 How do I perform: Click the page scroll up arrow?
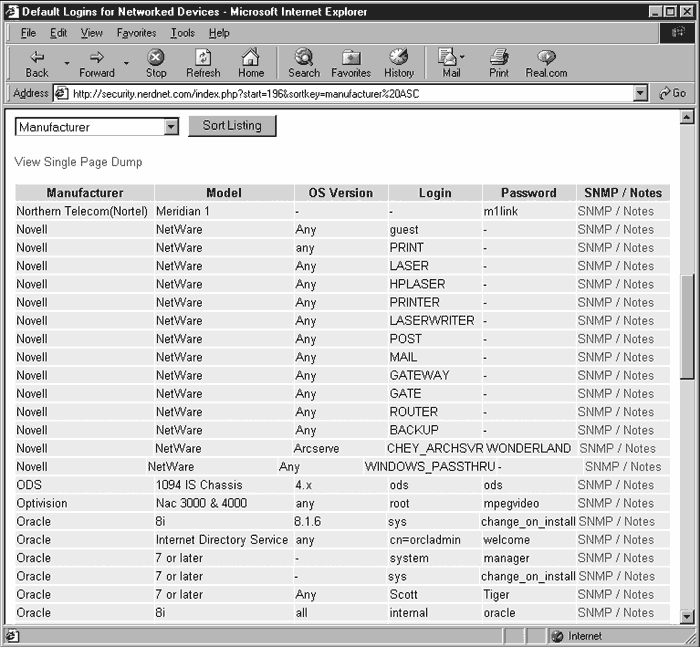[x=687, y=117]
